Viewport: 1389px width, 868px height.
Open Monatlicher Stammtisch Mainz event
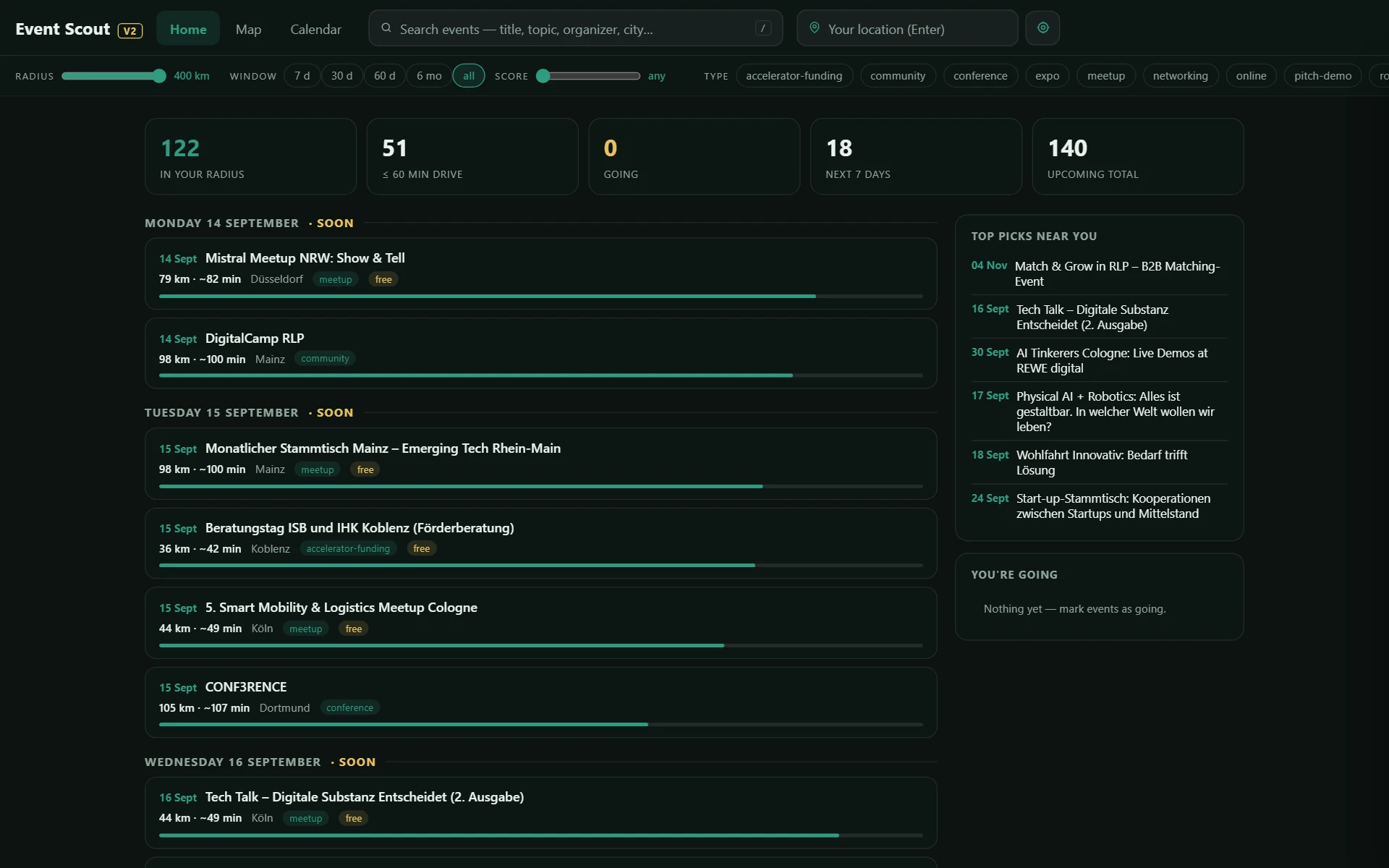(x=540, y=464)
